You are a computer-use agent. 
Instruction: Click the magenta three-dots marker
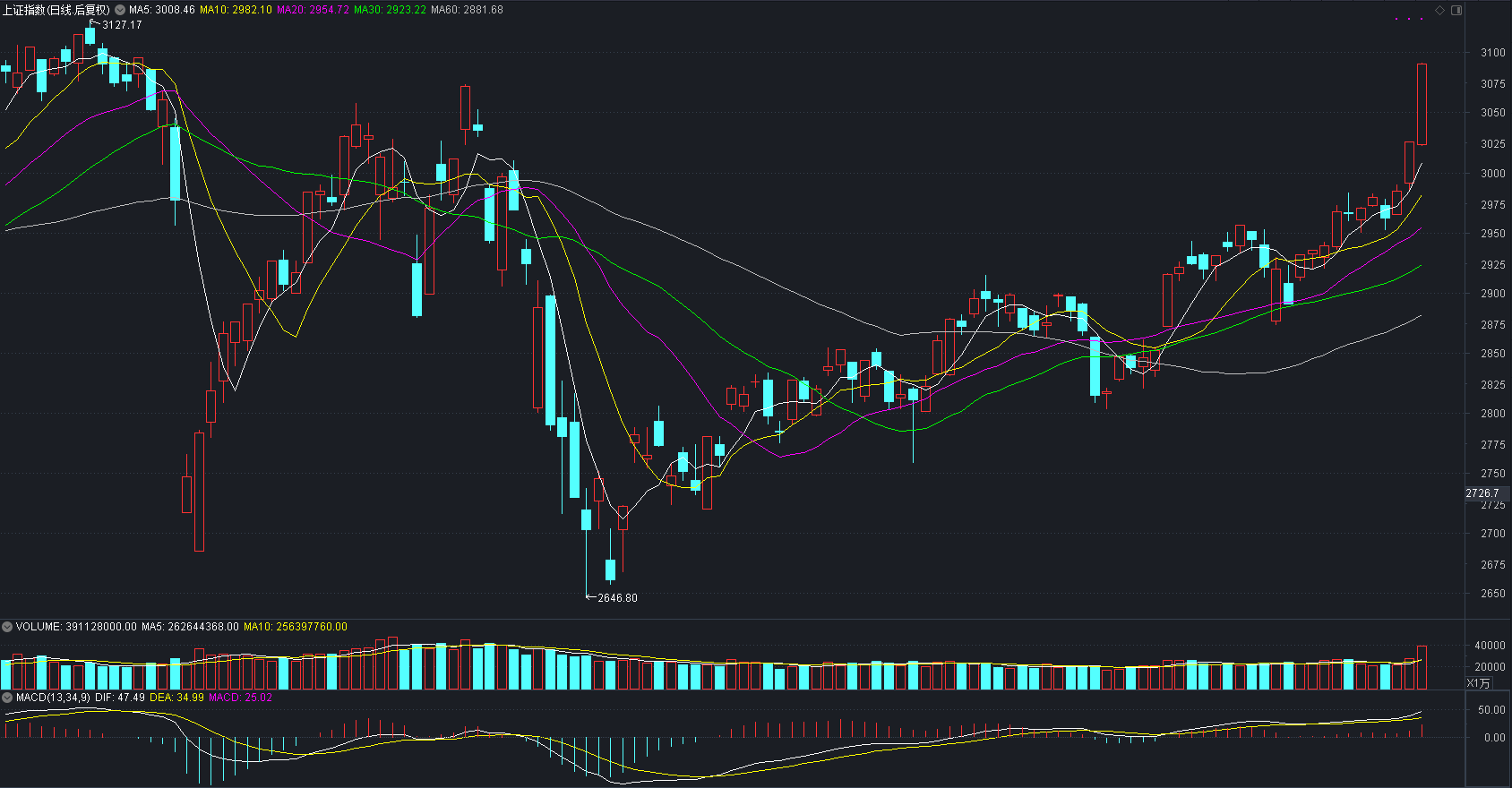(x=1409, y=19)
